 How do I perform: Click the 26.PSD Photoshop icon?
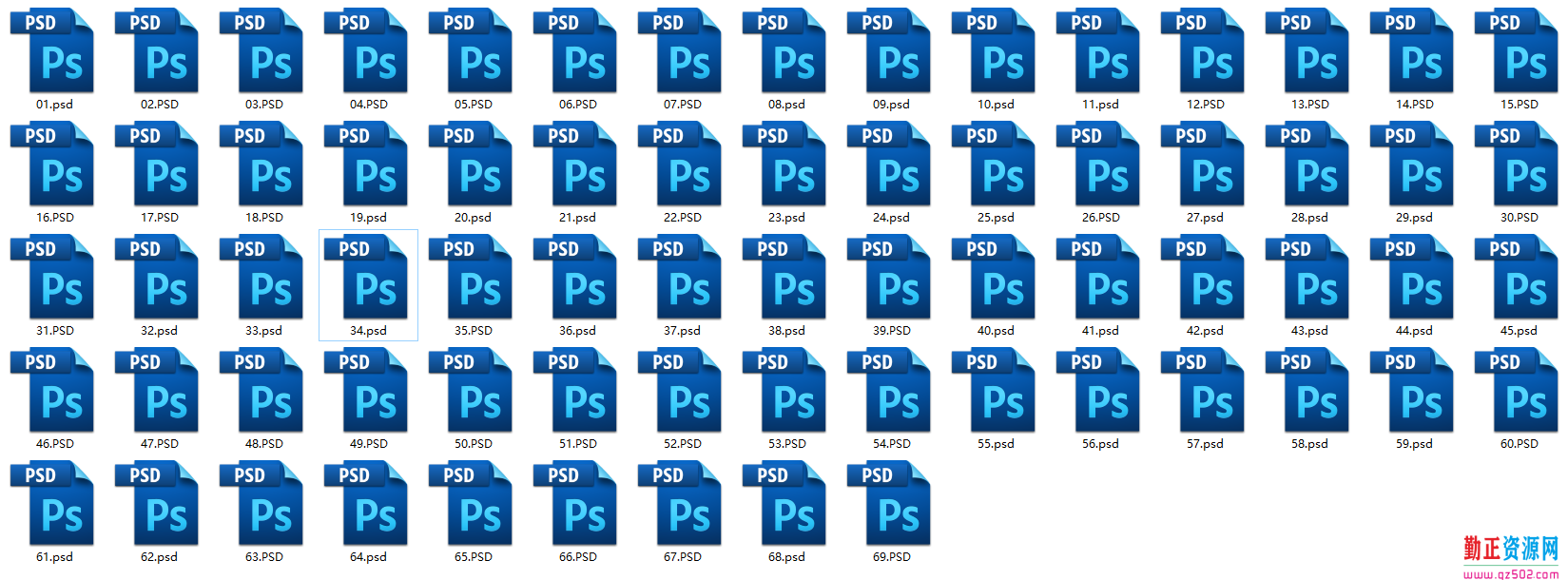pos(1098,164)
